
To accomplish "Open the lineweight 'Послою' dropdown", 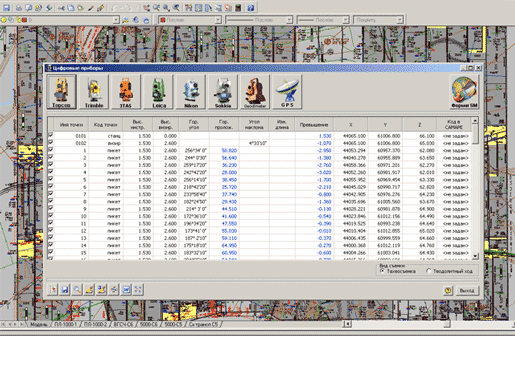I will pos(346,20).
